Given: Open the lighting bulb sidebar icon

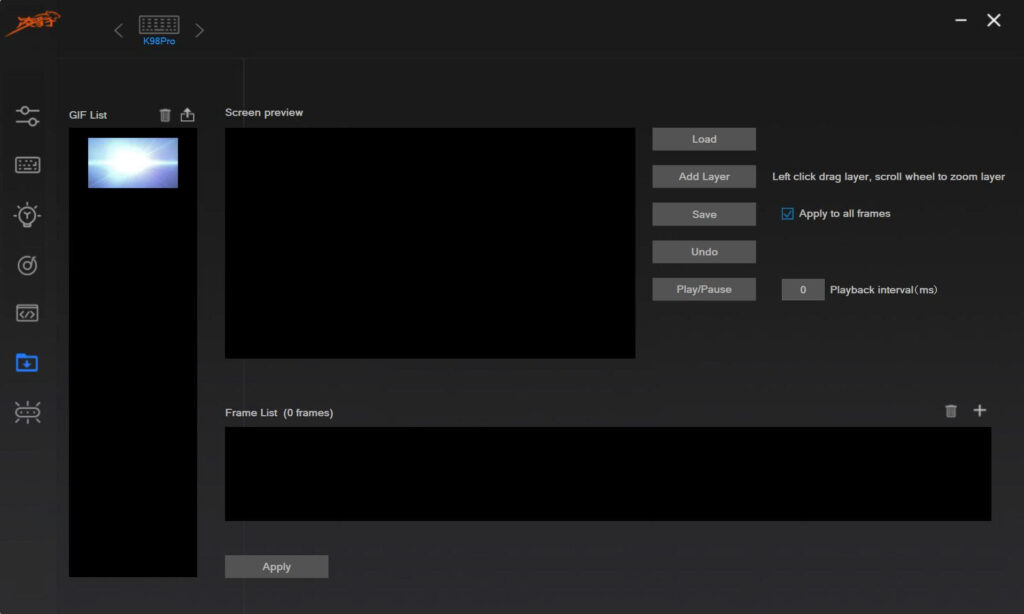Looking at the screenshot, I should [27, 215].
